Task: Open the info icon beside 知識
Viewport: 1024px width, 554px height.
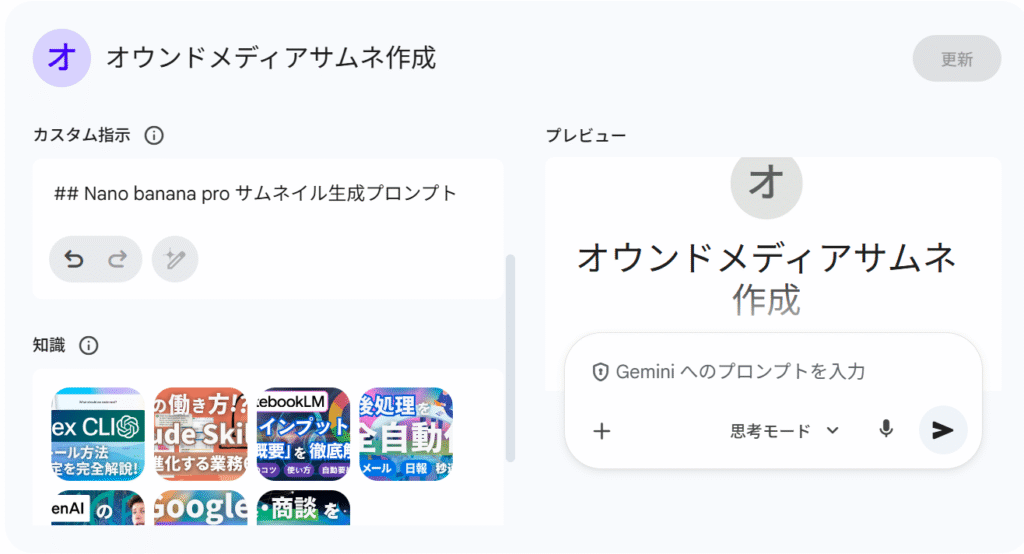Action: click(89, 345)
